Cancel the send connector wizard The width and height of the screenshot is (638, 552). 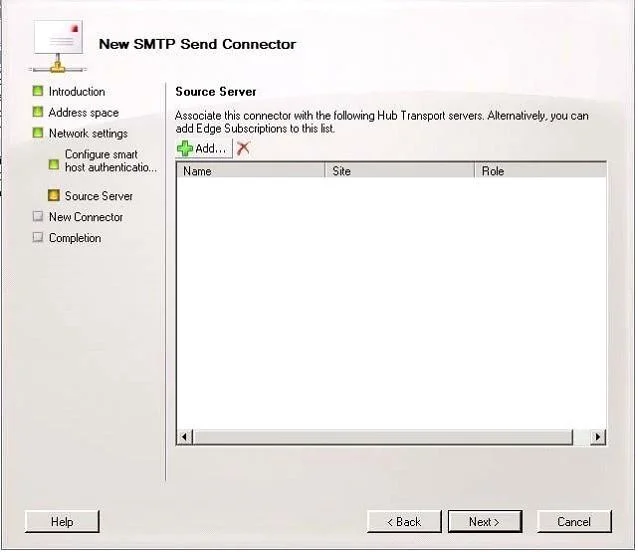click(574, 521)
